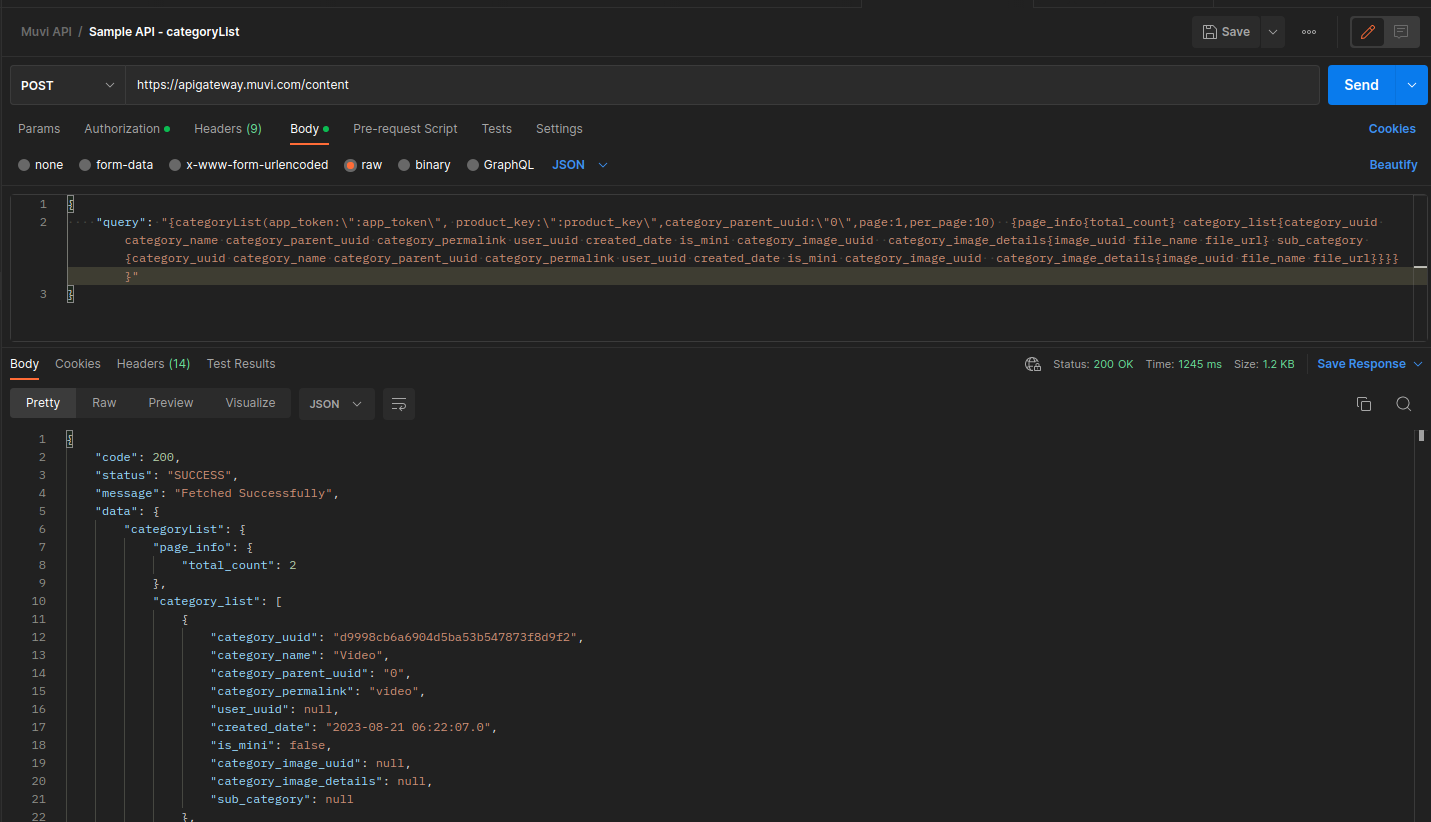Open the Tests tab
The height and width of the screenshot is (822, 1431).
pos(497,129)
